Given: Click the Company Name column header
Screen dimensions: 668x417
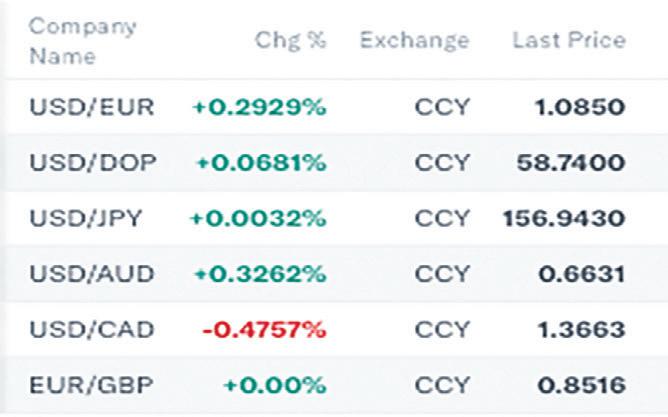Looking at the screenshot, I should click(70, 42).
